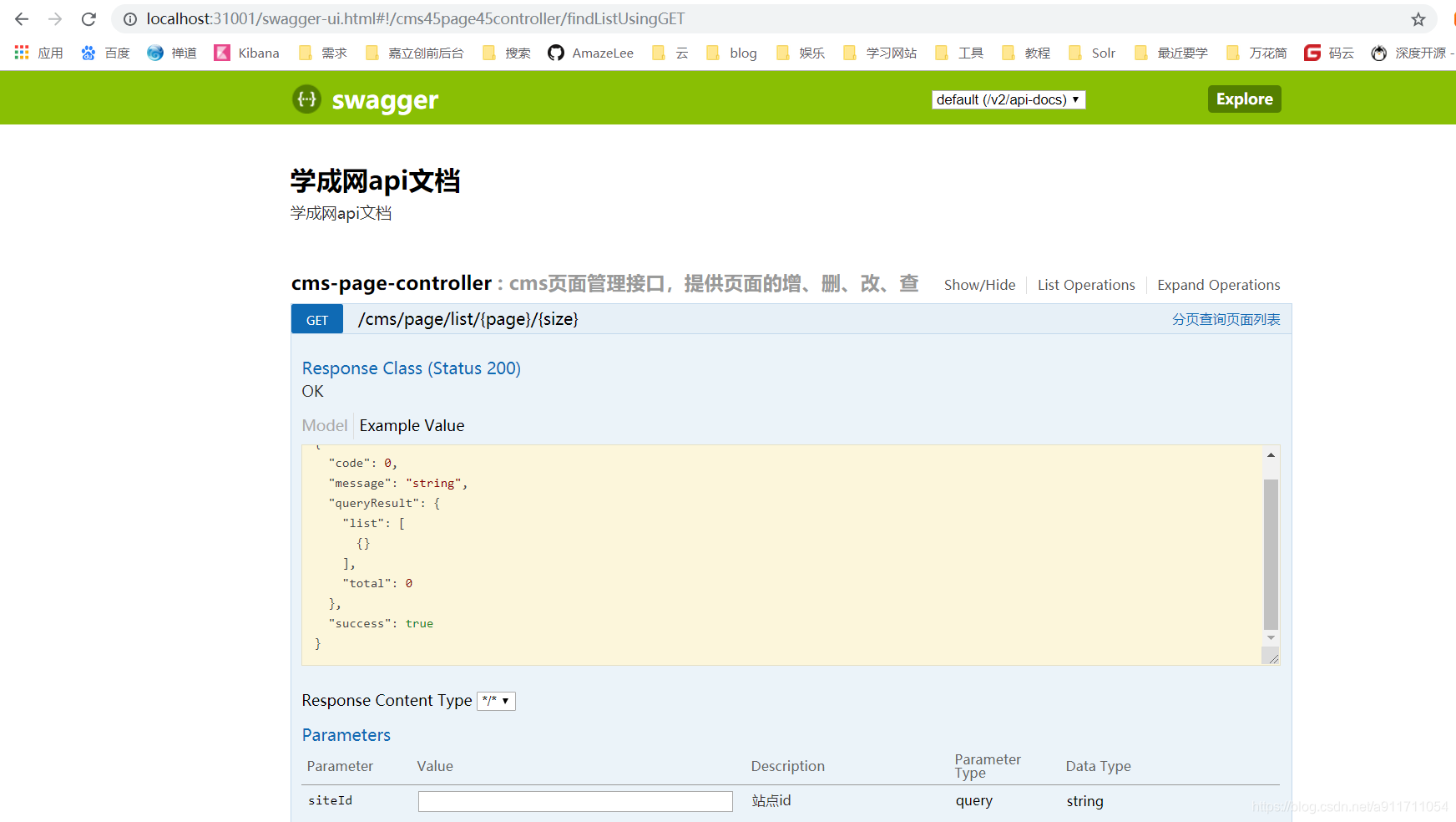Viewport: 1456px width, 822px height.
Task: Click the Show/Hide link
Action: click(x=979, y=285)
